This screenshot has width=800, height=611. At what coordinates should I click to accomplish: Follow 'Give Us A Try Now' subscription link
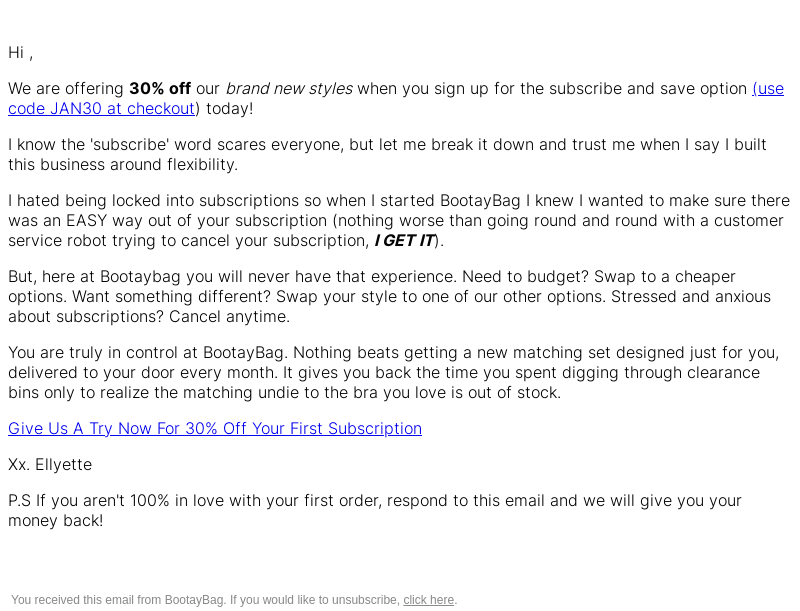pyautogui.click(x=215, y=428)
